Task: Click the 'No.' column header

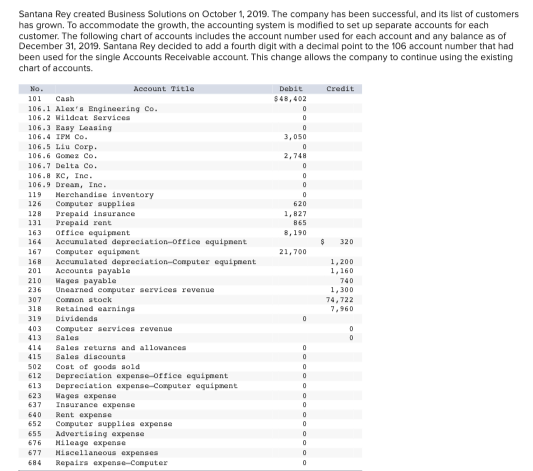Action: [x=37, y=89]
